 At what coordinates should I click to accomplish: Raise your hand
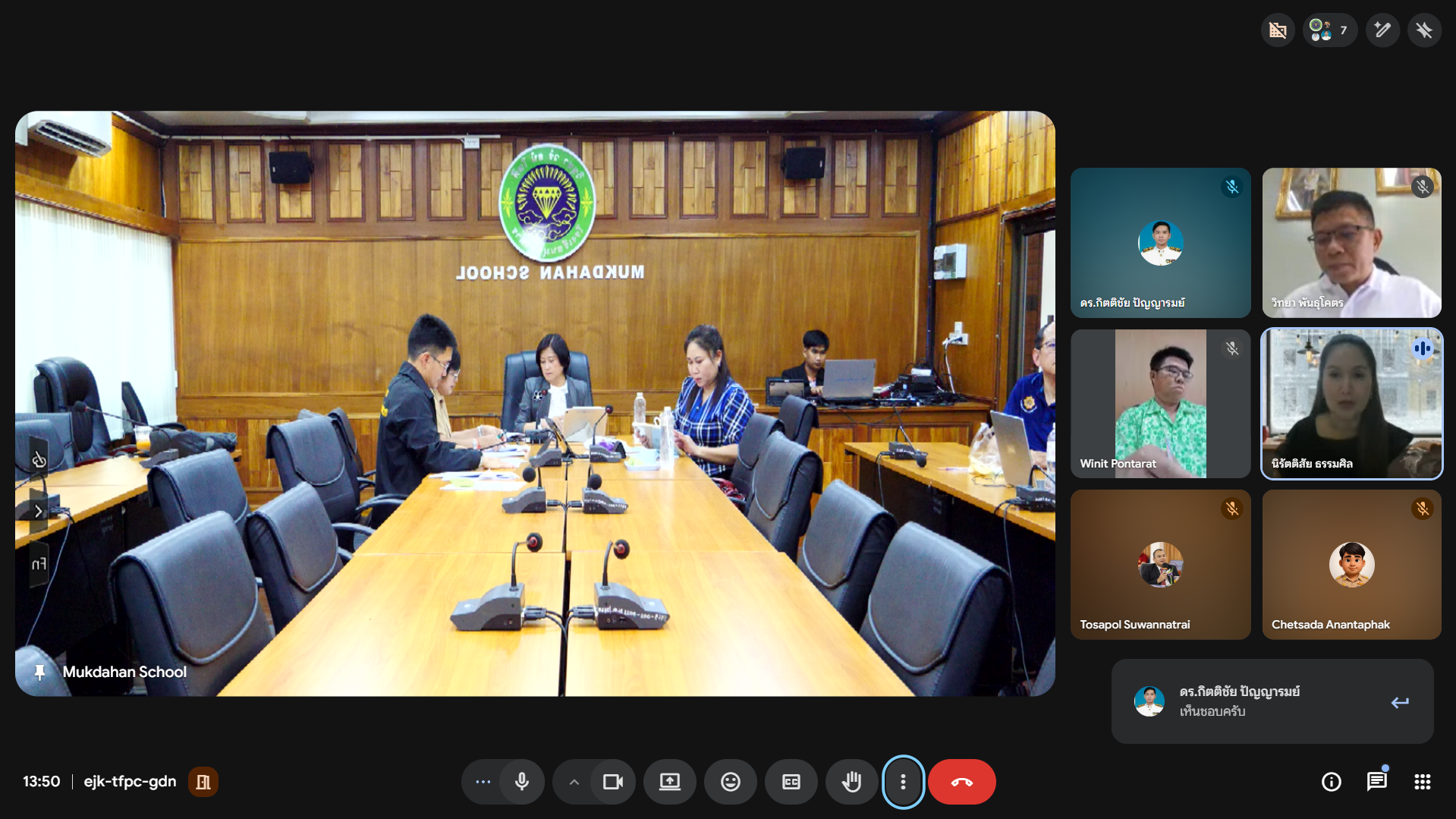851,782
